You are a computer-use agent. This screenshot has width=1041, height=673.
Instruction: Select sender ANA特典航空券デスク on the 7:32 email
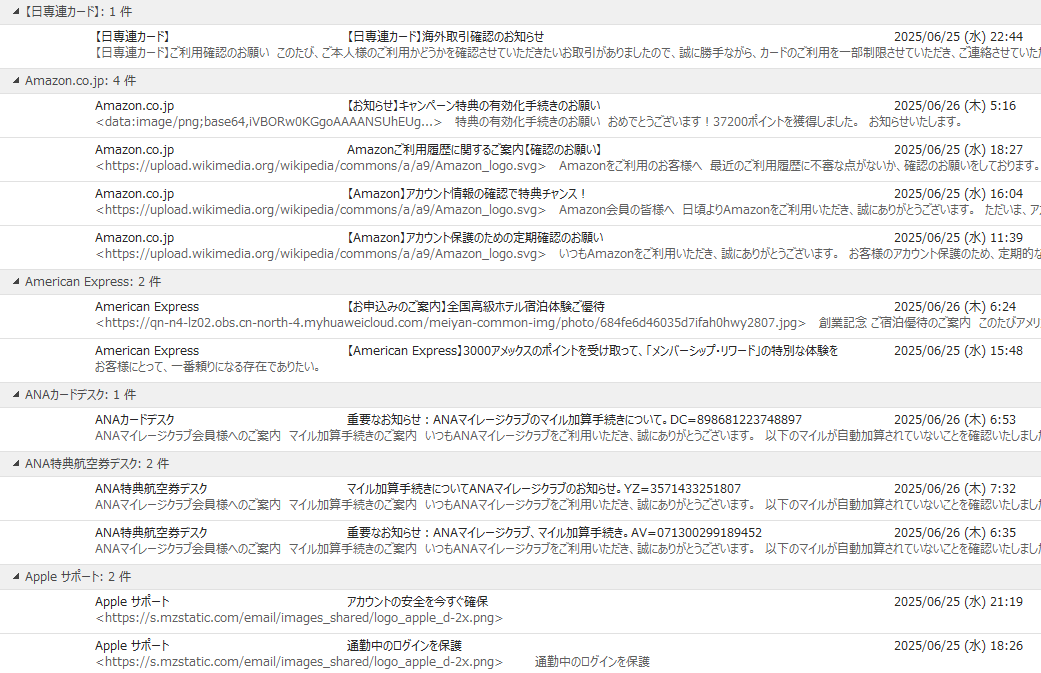pos(151,488)
